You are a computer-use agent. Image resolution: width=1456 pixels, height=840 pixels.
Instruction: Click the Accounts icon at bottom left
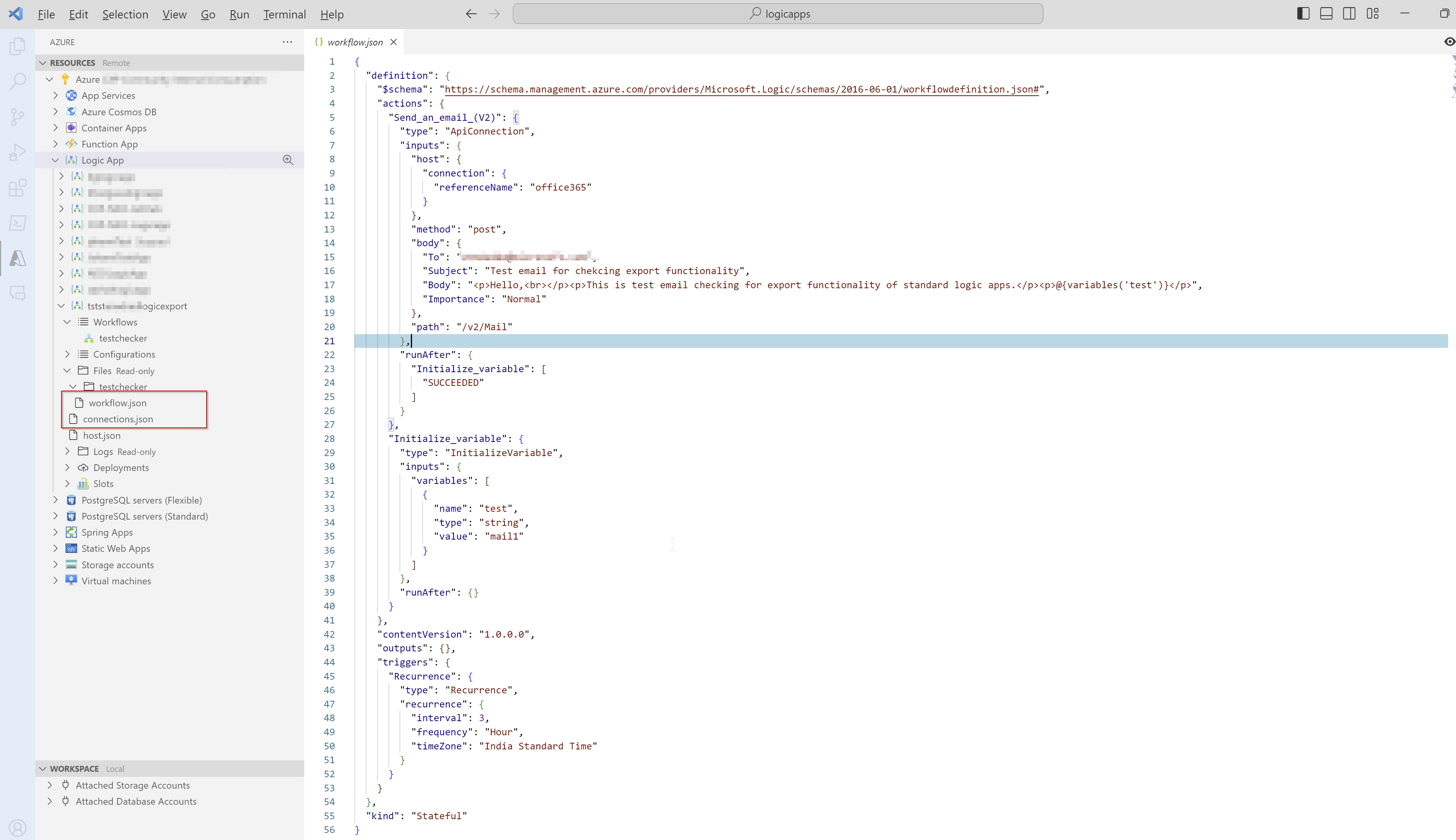pyautogui.click(x=17, y=828)
